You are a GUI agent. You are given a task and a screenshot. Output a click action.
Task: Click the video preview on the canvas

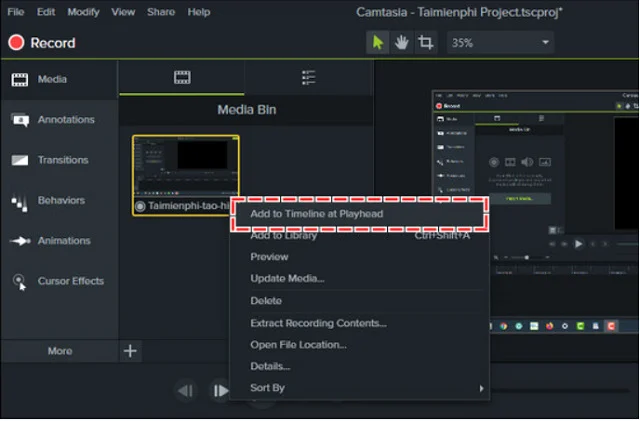coord(536,212)
